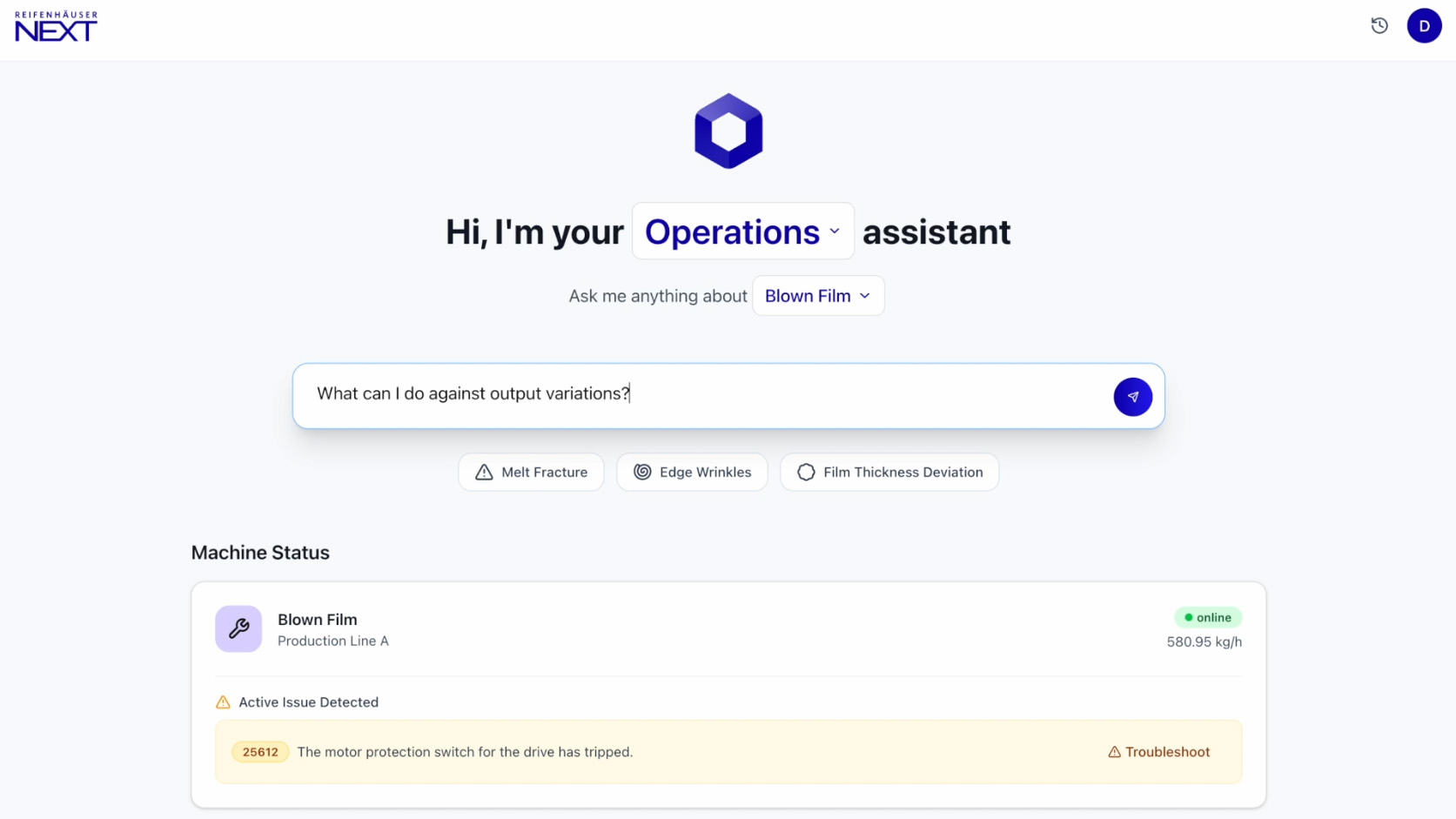This screenshot has height=819, width=1456.
Task: Click the blue hexagon assistant logo
Action: pos(728,131)
